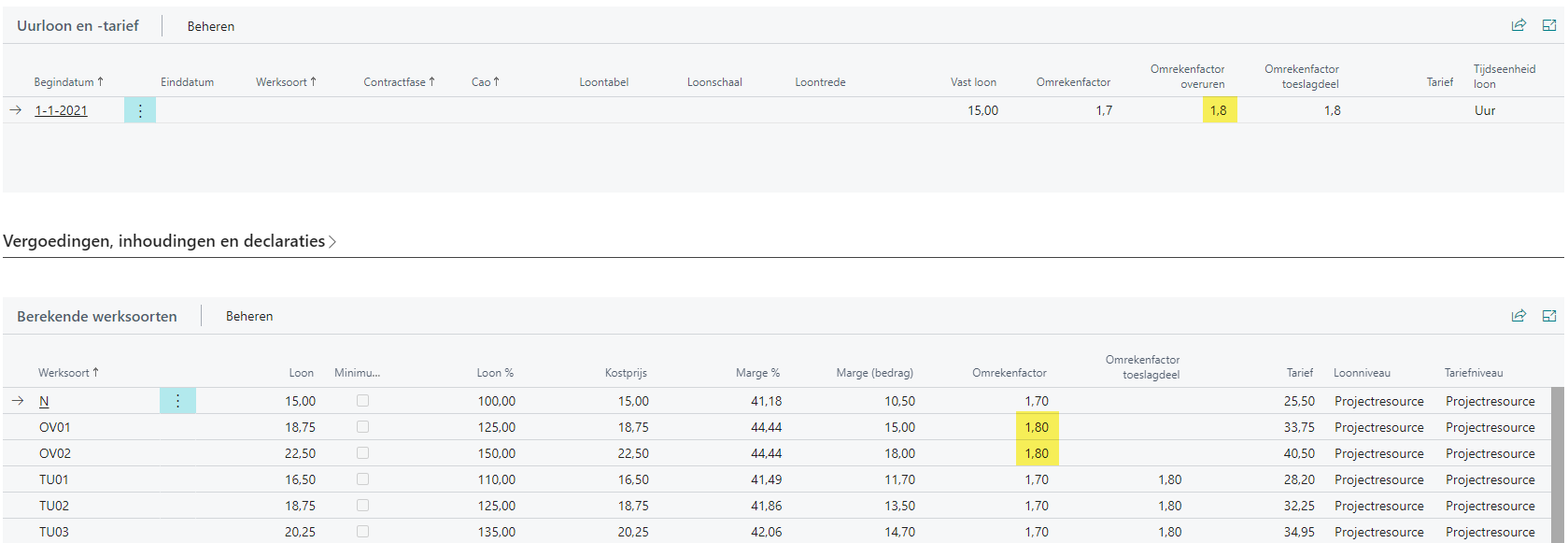Open the werksoort N link
This screenshot has width=1568, height=543.
44,401
